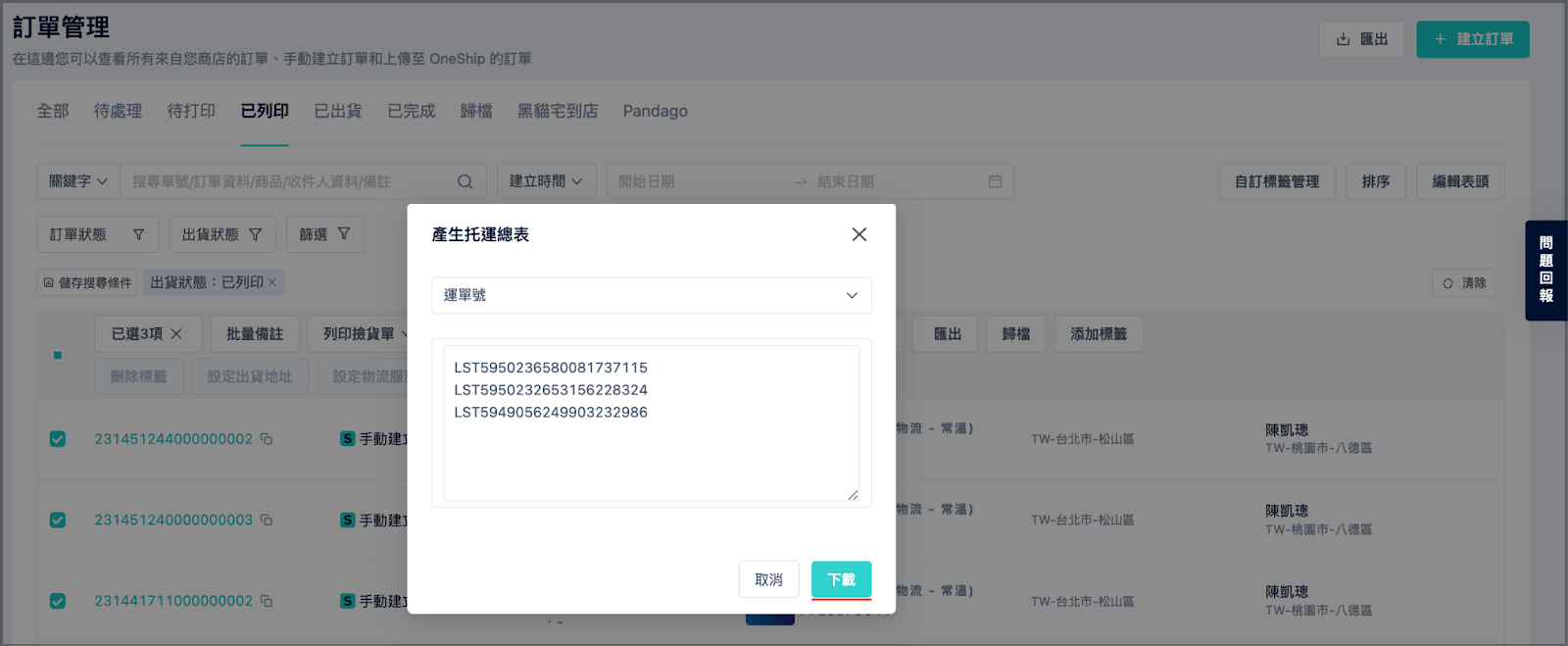Image resolution: width=1568 pixels, height=646 pixels.
Task: Switch to the 已出貨 tab
Action: click(338, 111)
